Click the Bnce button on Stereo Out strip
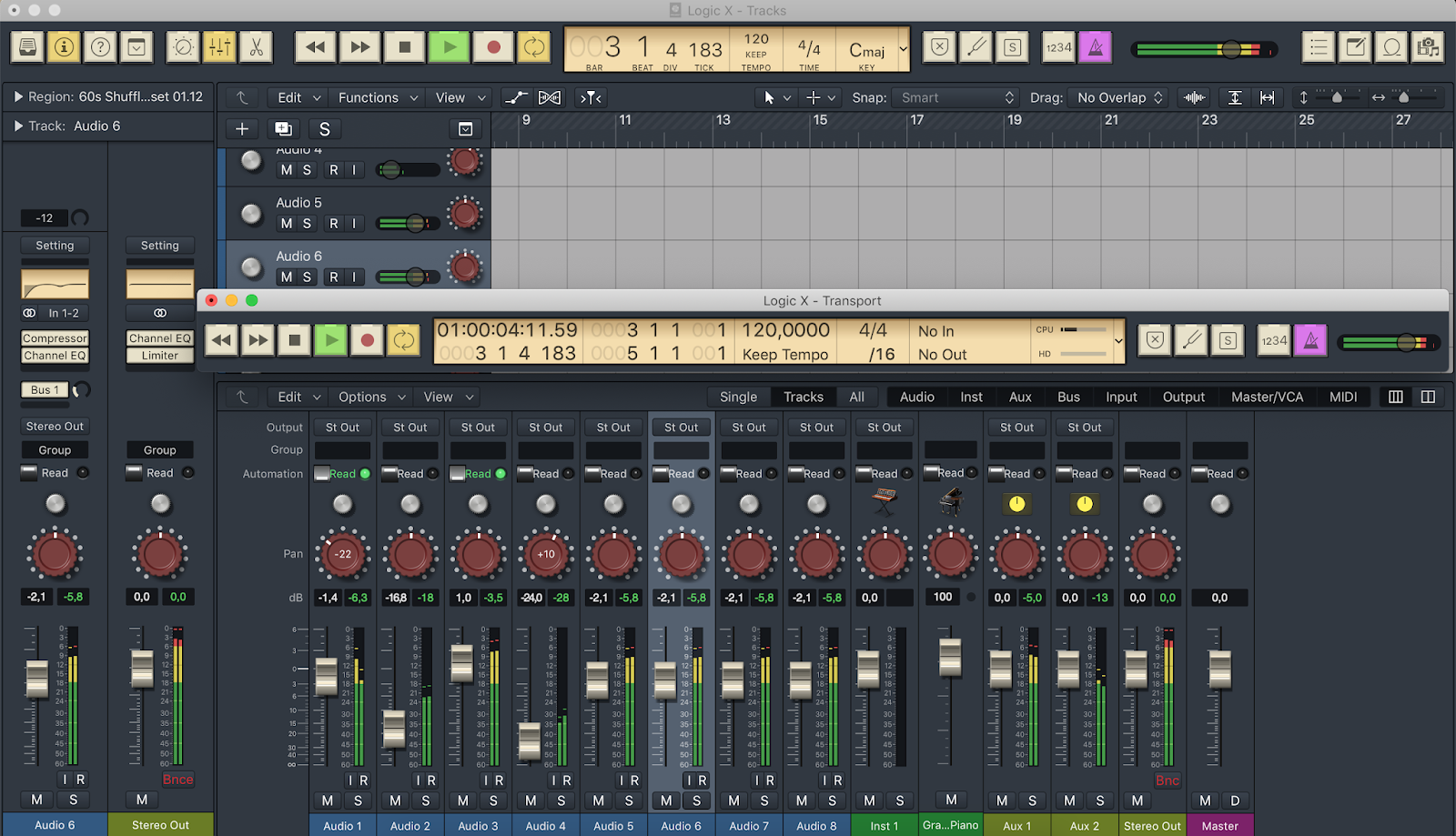 [x=177, y=780]
